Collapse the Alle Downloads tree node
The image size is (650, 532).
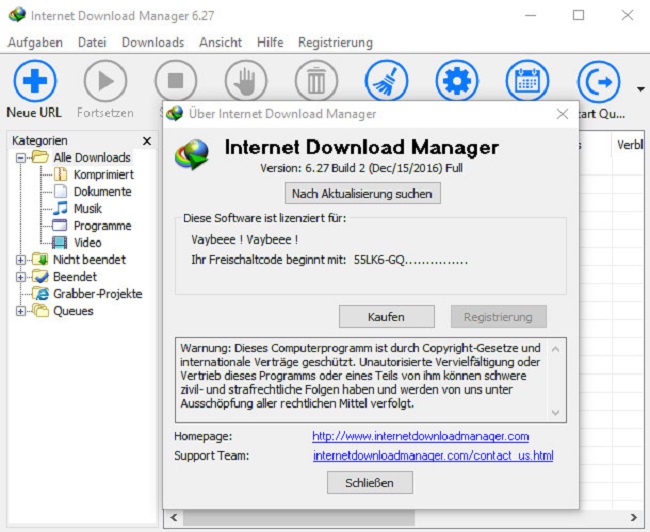click(20, 158)
